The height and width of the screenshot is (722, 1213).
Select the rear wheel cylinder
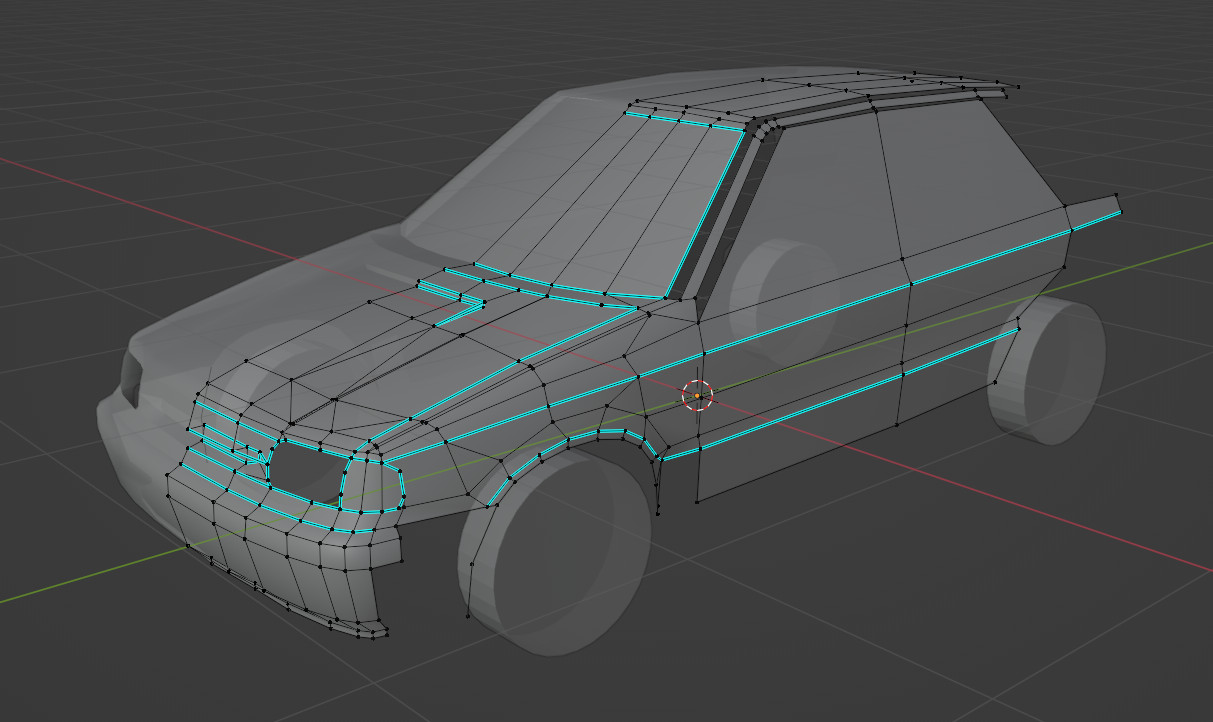click(x=1046, y=371)
